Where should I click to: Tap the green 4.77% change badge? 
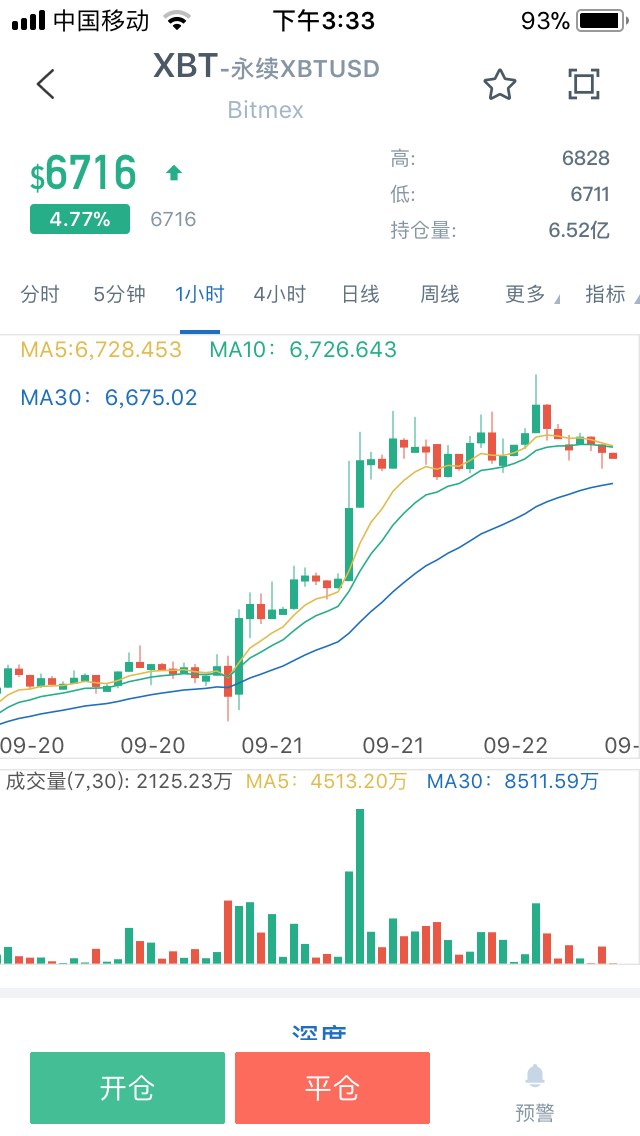(80, 218)
